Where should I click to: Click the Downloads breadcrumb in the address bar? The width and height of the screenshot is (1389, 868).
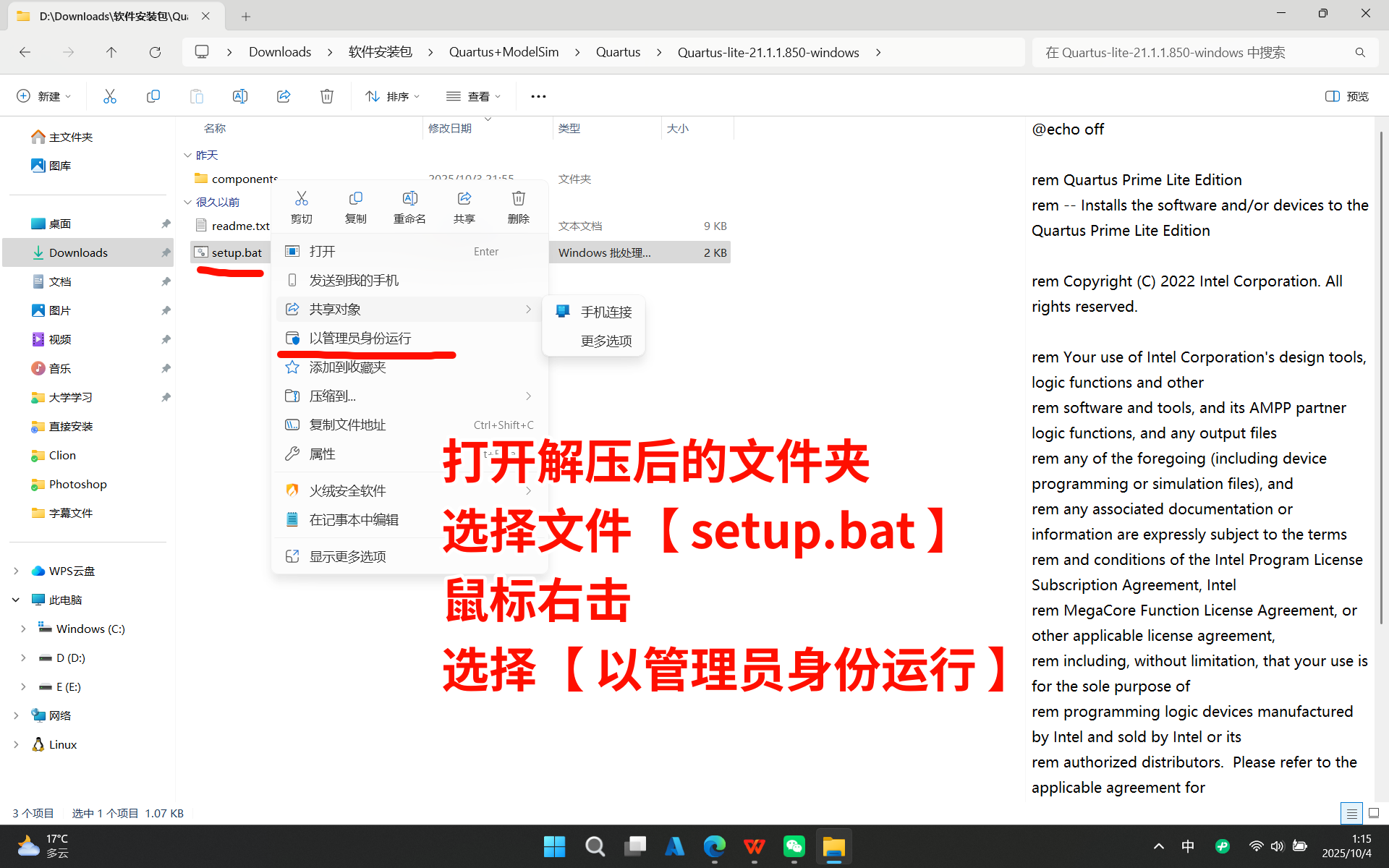click(x=280, y=52)
